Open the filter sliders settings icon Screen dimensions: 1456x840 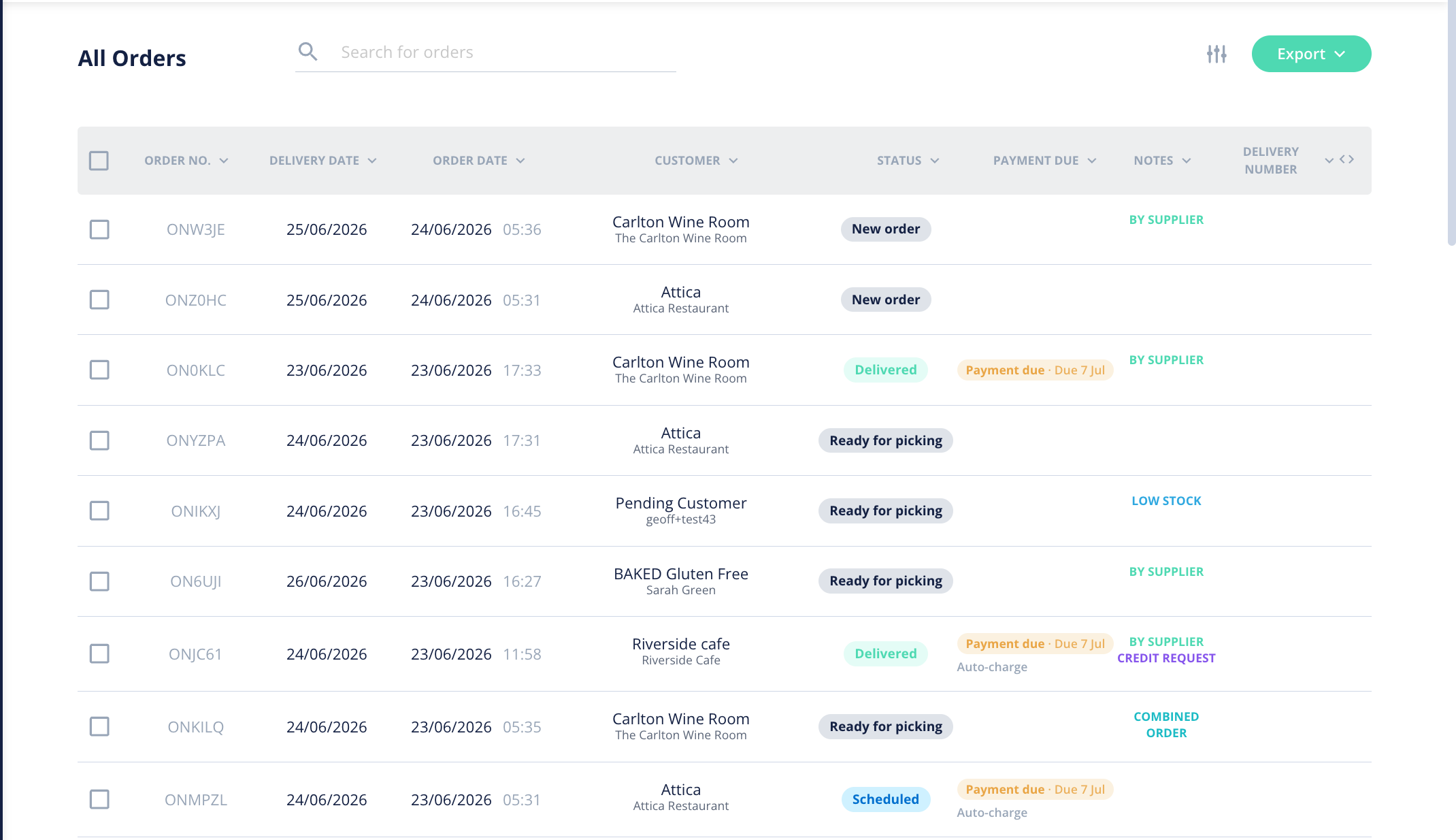(x=1217, y=54)
